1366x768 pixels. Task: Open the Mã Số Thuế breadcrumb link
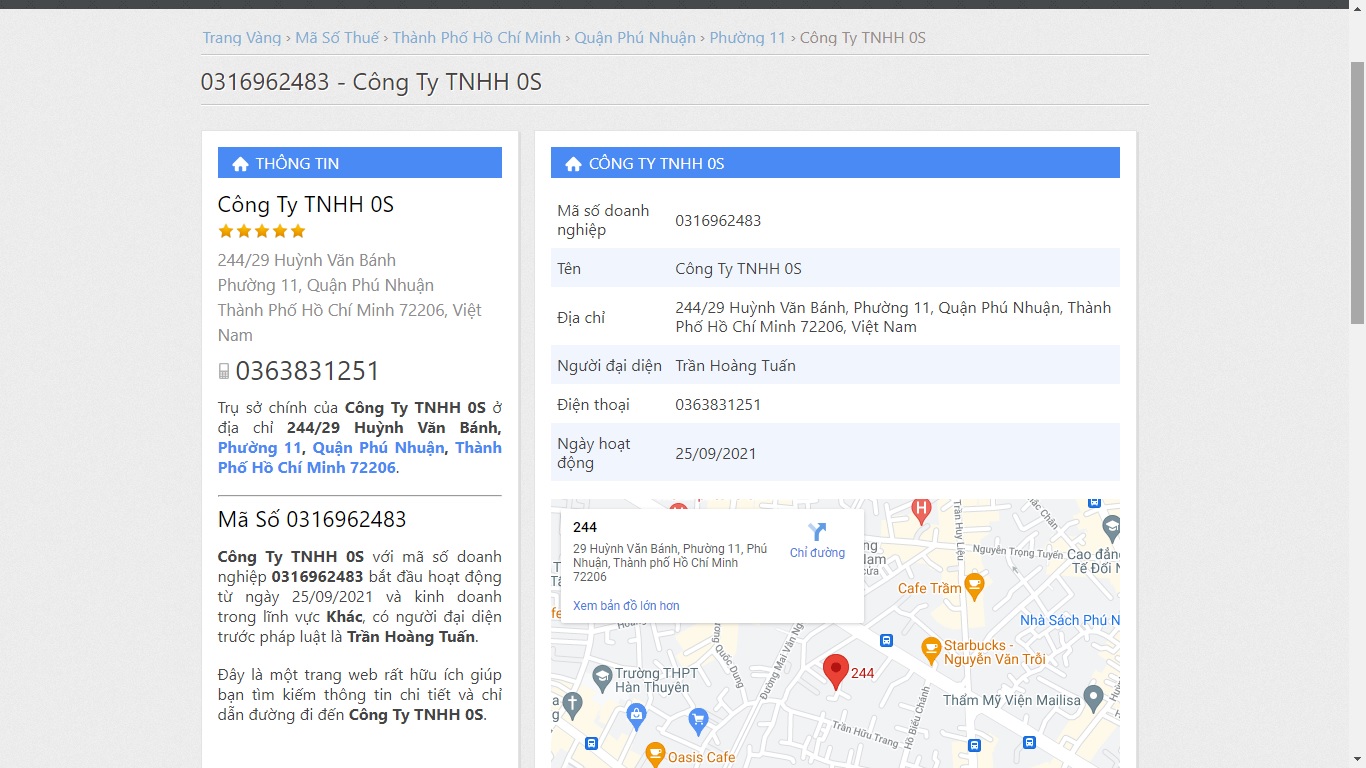(x=337, y=38)
